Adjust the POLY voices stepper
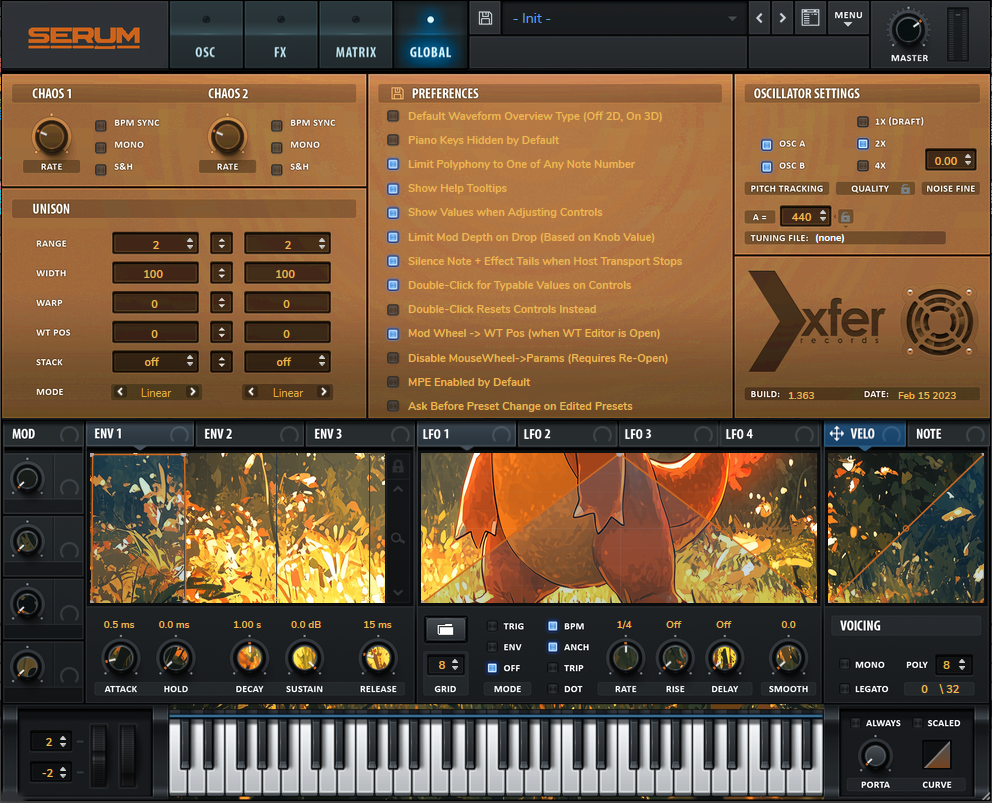This screenshot has height=803, width=992. (x=962, y=664)
